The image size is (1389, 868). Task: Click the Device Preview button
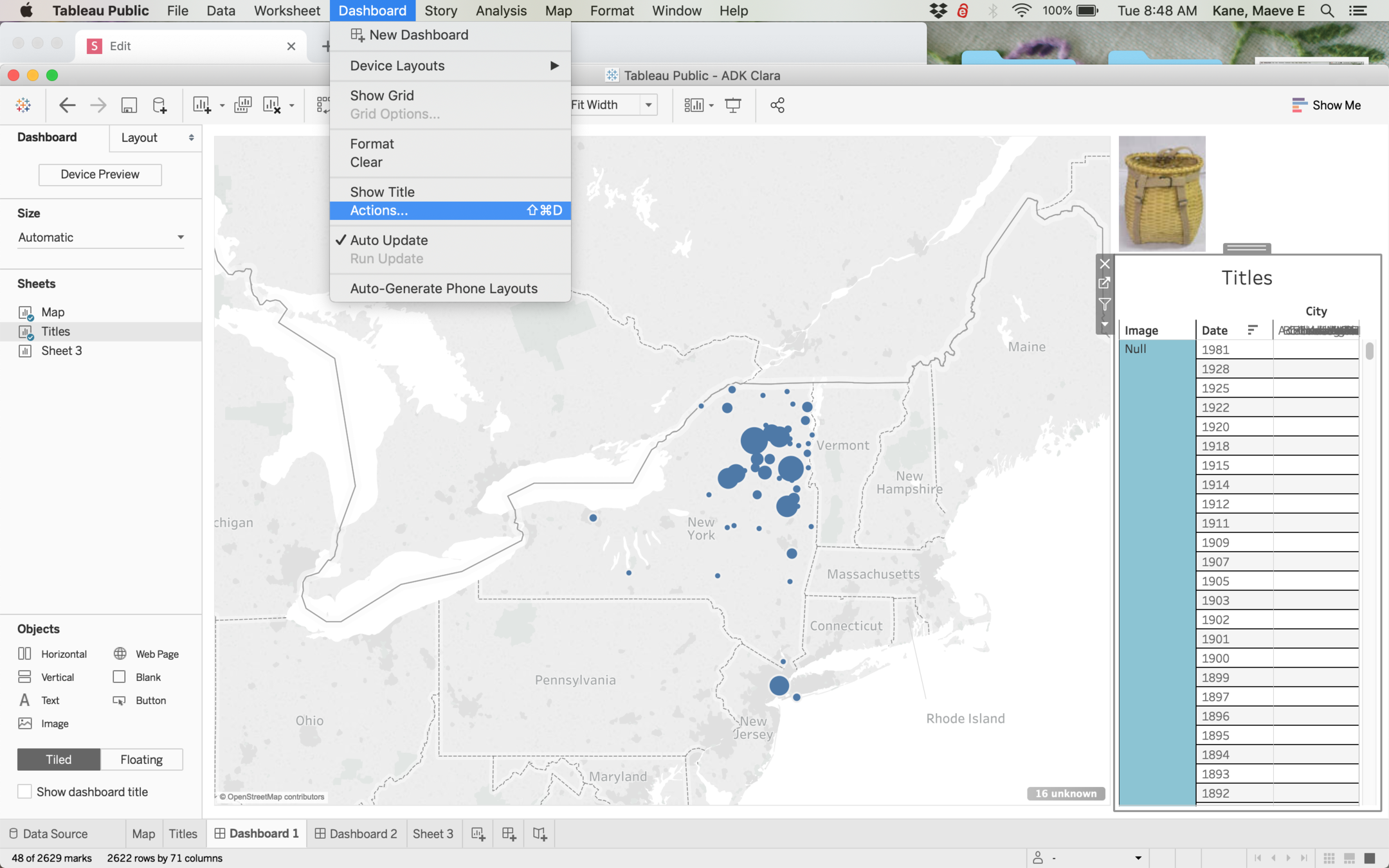(100, 174)
